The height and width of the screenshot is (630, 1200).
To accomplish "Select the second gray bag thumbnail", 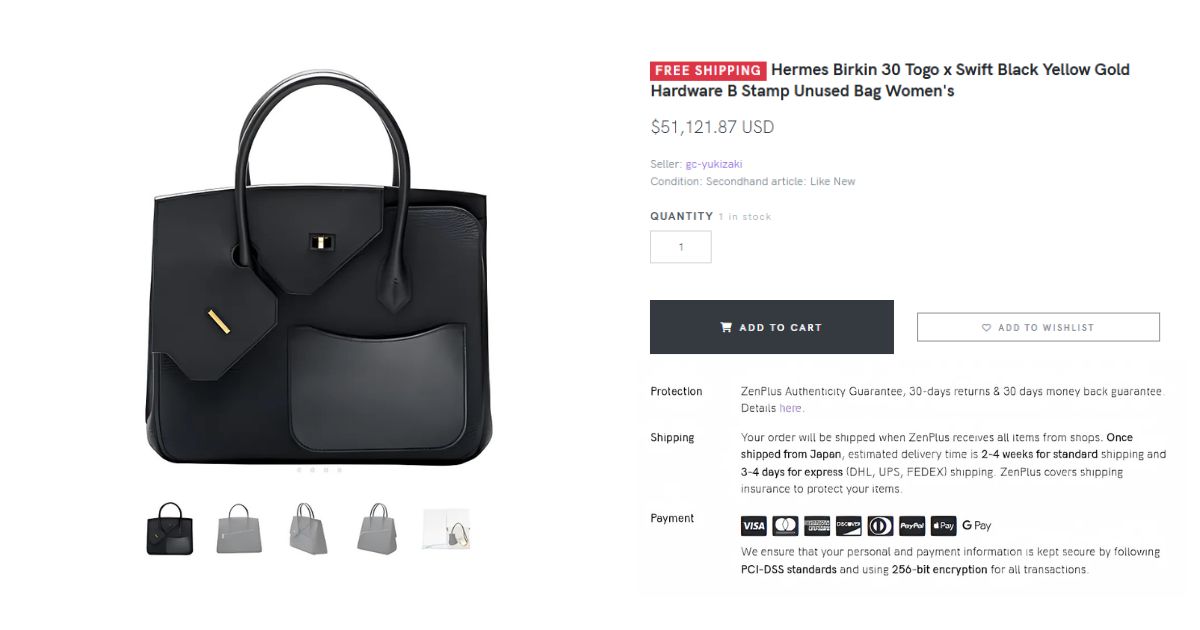I will point(239,529).
